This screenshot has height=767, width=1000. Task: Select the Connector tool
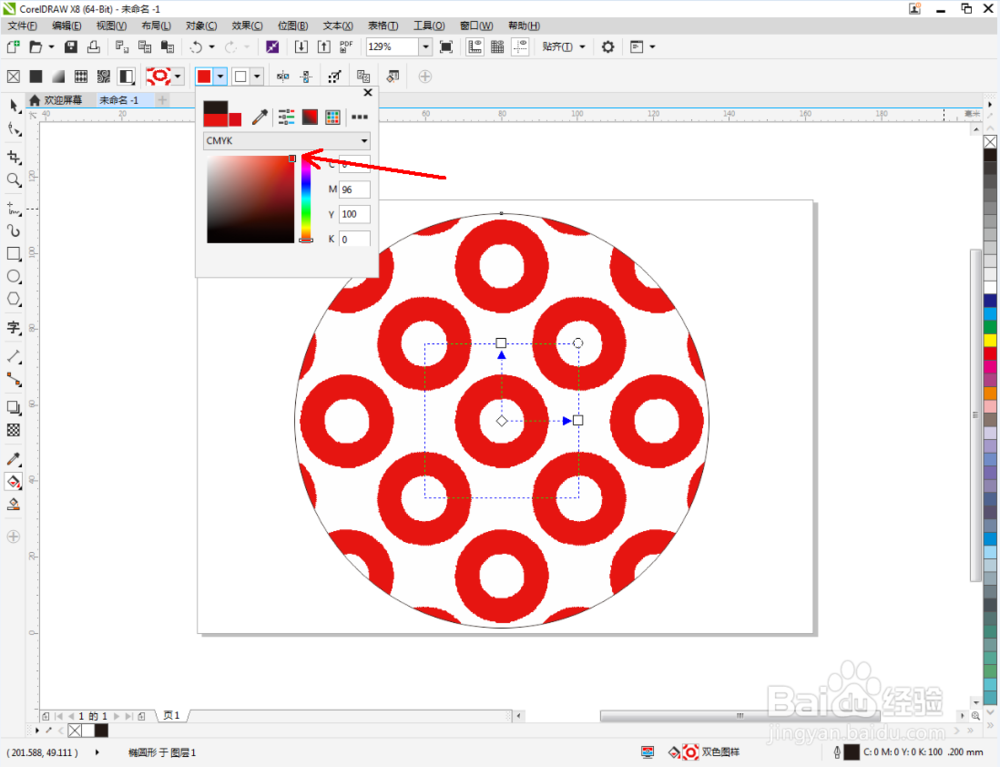(14, 380)
